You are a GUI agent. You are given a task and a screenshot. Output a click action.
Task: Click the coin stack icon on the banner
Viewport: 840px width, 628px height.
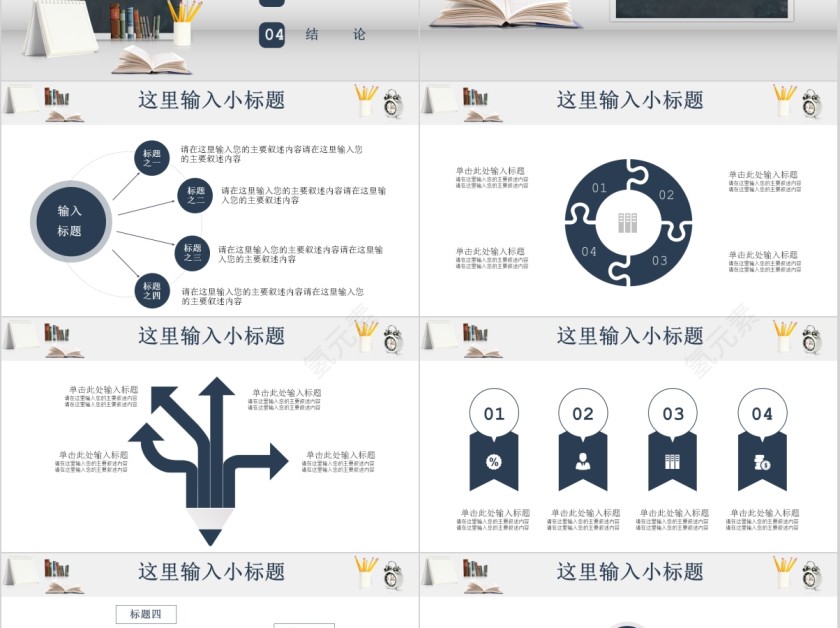(x=762, y=461)
